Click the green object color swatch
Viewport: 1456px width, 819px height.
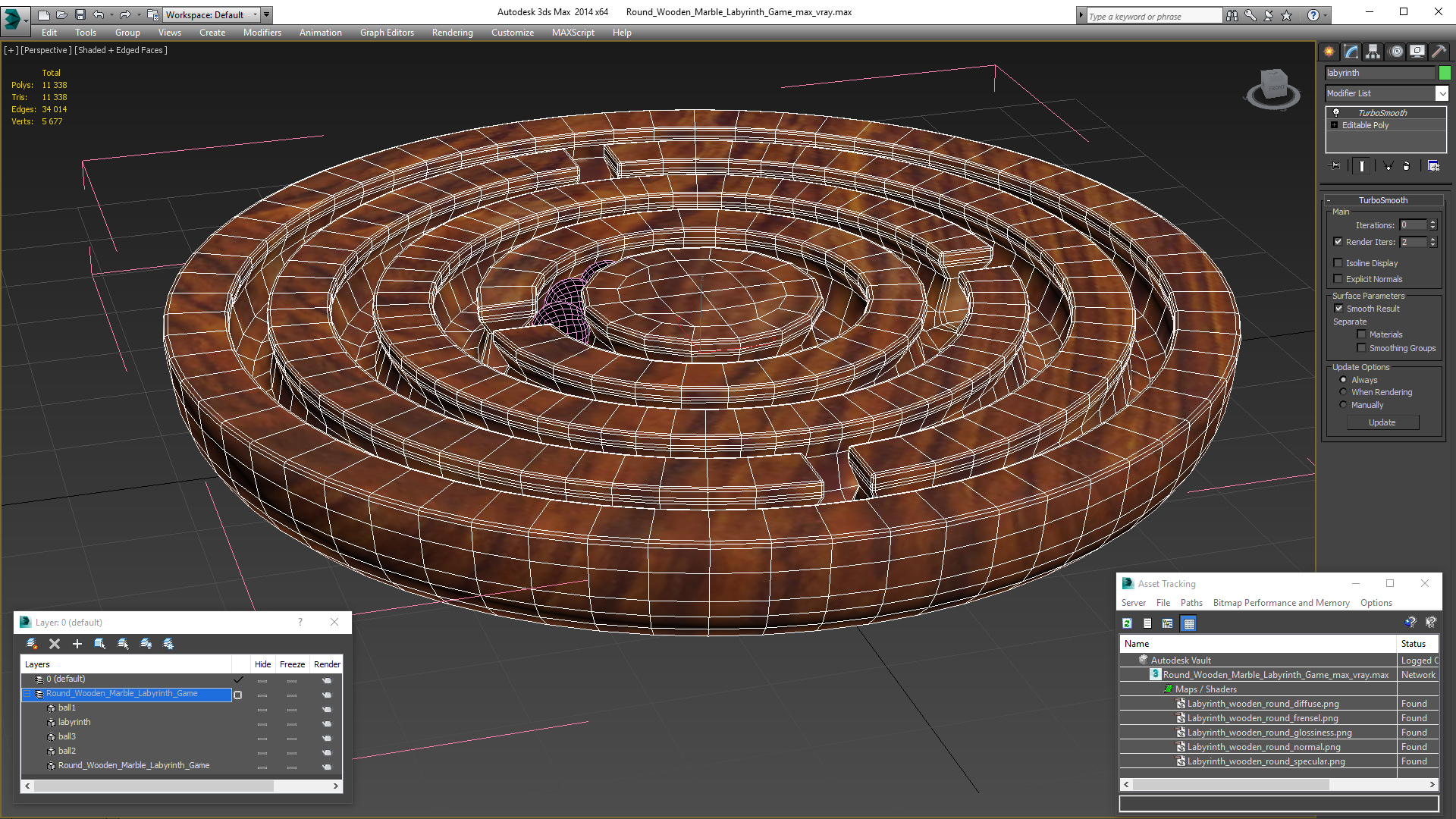coord(1445,73)
